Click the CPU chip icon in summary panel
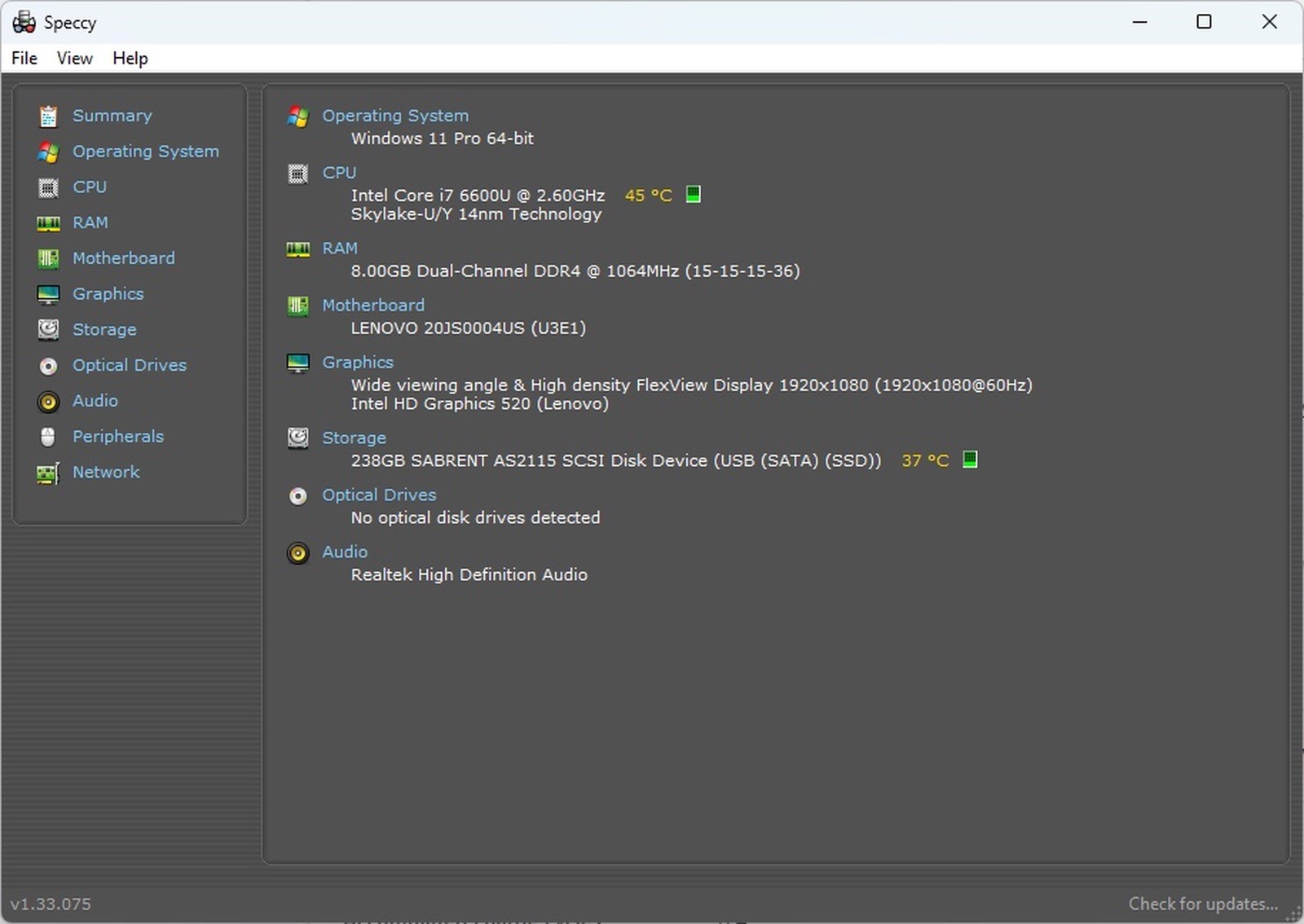The height and width of the screenshot is (924, 1304). pos(297,174)
